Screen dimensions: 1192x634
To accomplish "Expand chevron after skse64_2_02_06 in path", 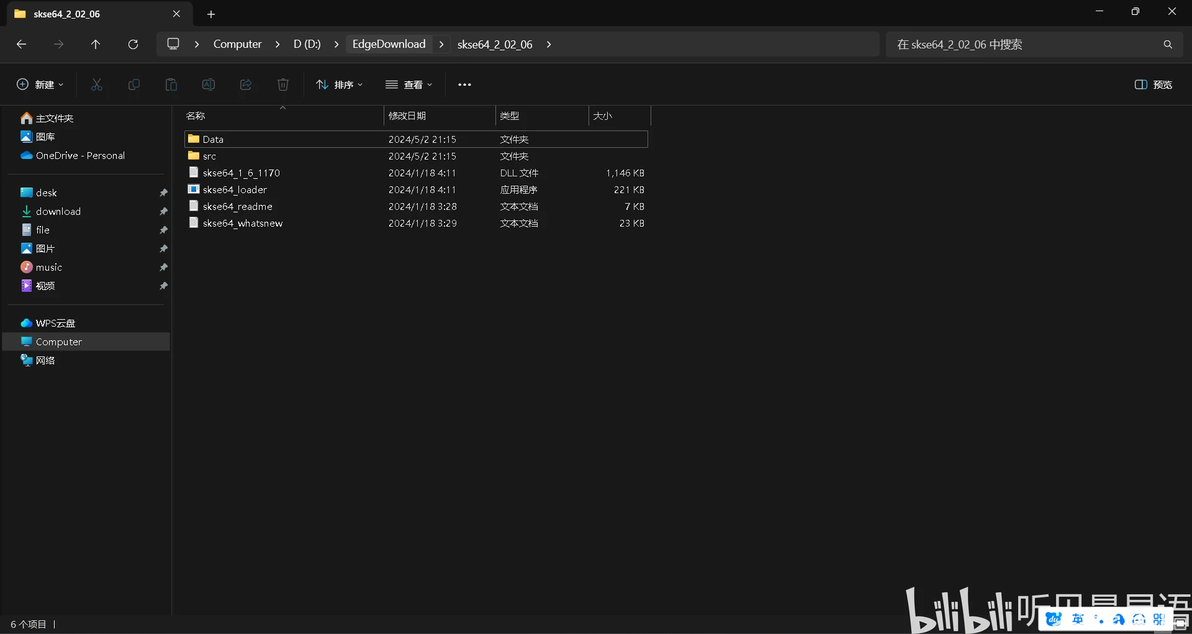I will click(x=547, y=44).
